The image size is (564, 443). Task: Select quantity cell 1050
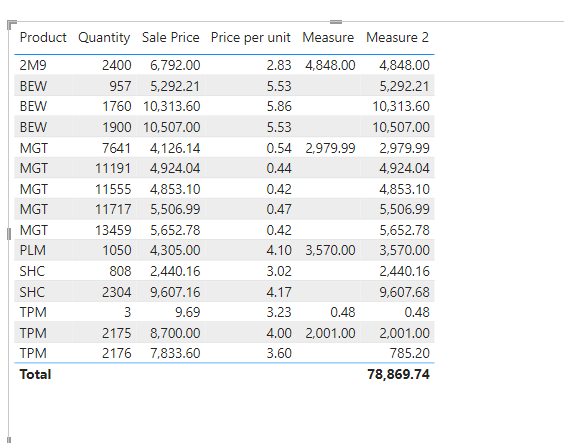(117, 250)
